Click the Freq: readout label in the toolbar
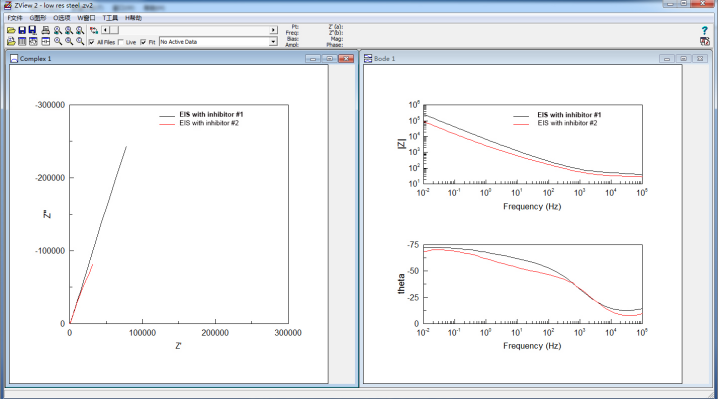 292,33
